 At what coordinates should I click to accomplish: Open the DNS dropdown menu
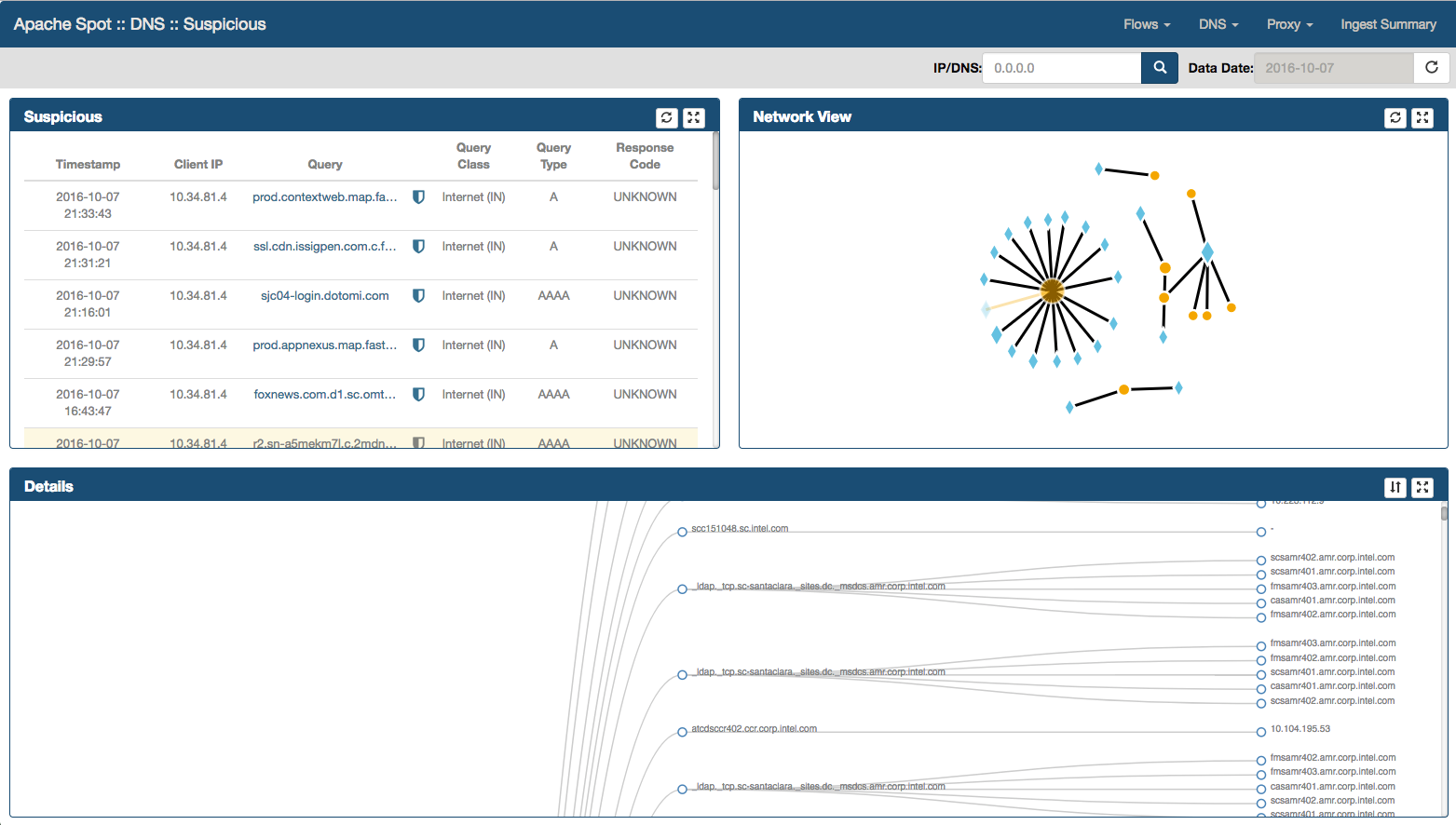(1218, 24)
